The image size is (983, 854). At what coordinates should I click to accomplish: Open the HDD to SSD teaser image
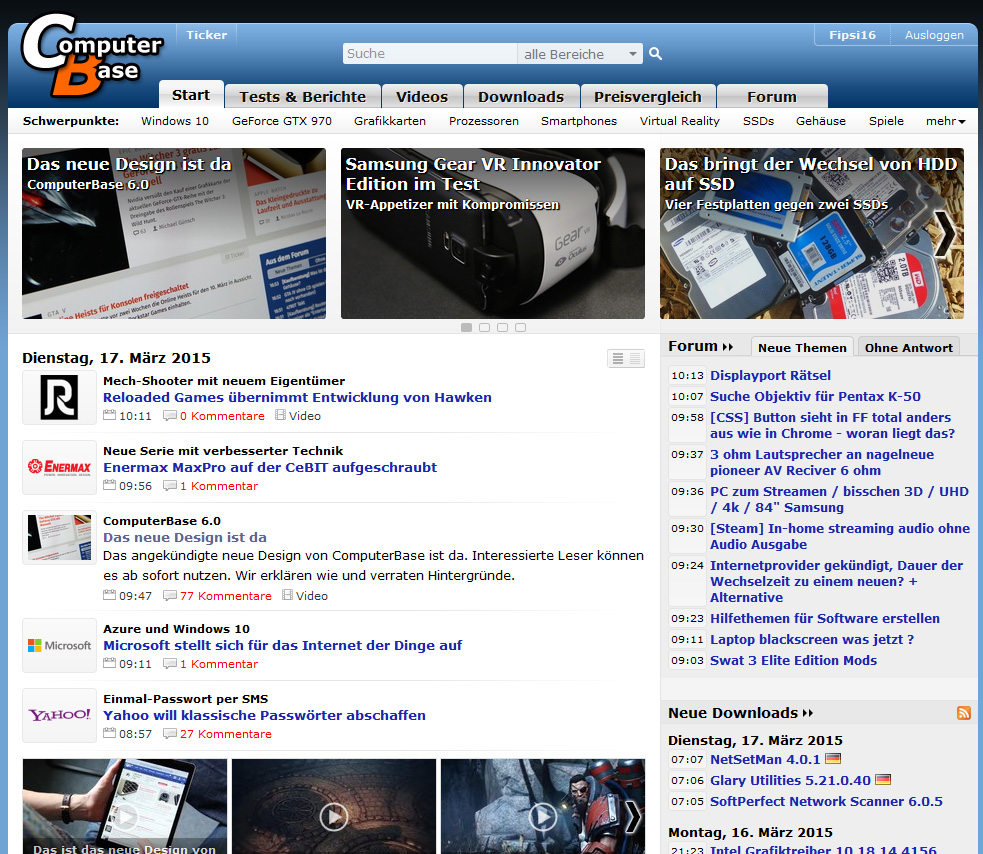click(x=812, y=233)
